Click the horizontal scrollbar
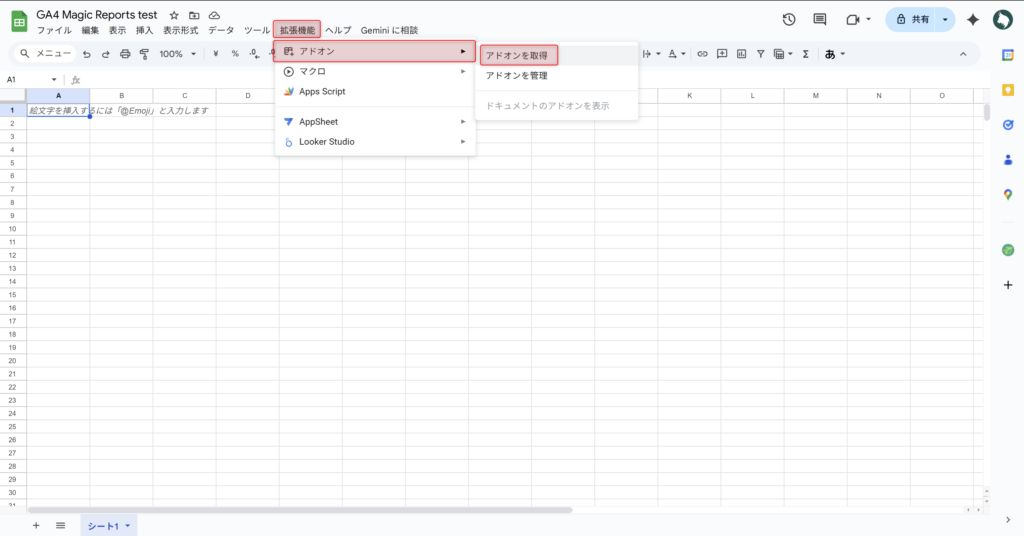This screenshot has width=1024, height=536. [300, 510]
